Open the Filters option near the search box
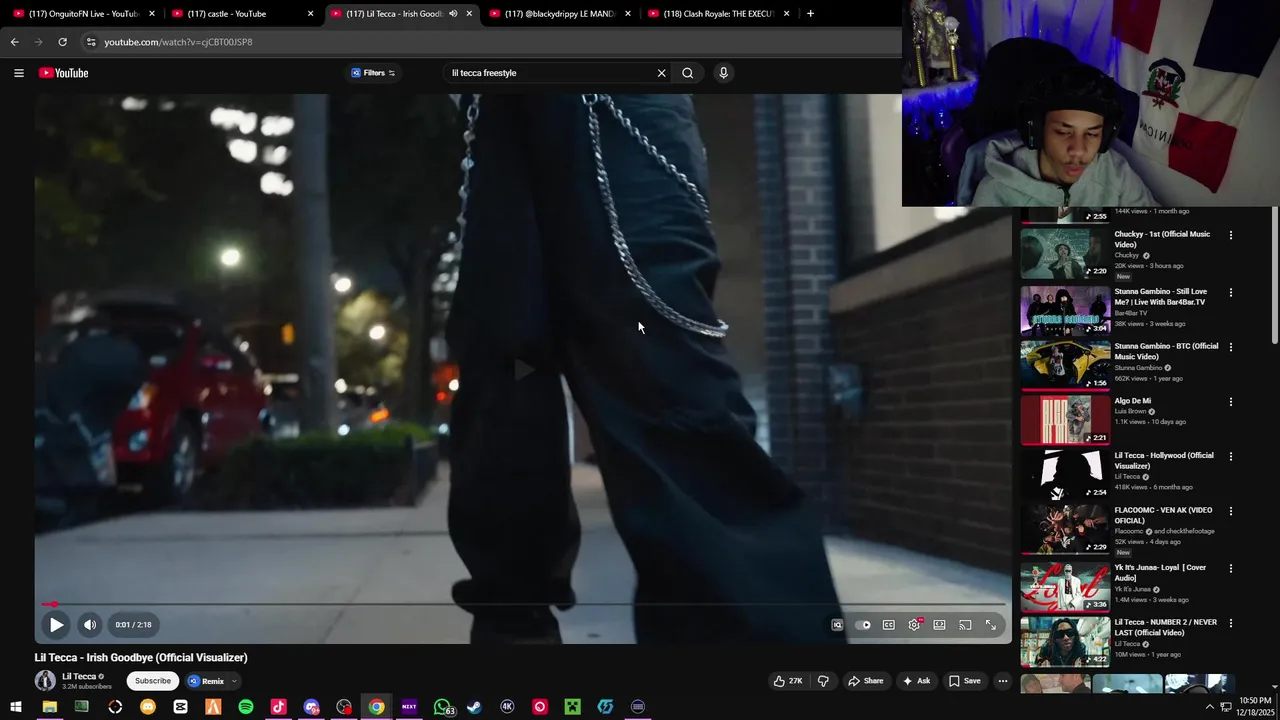Viewport: 1280px width, 720px height. pos(373,73)
